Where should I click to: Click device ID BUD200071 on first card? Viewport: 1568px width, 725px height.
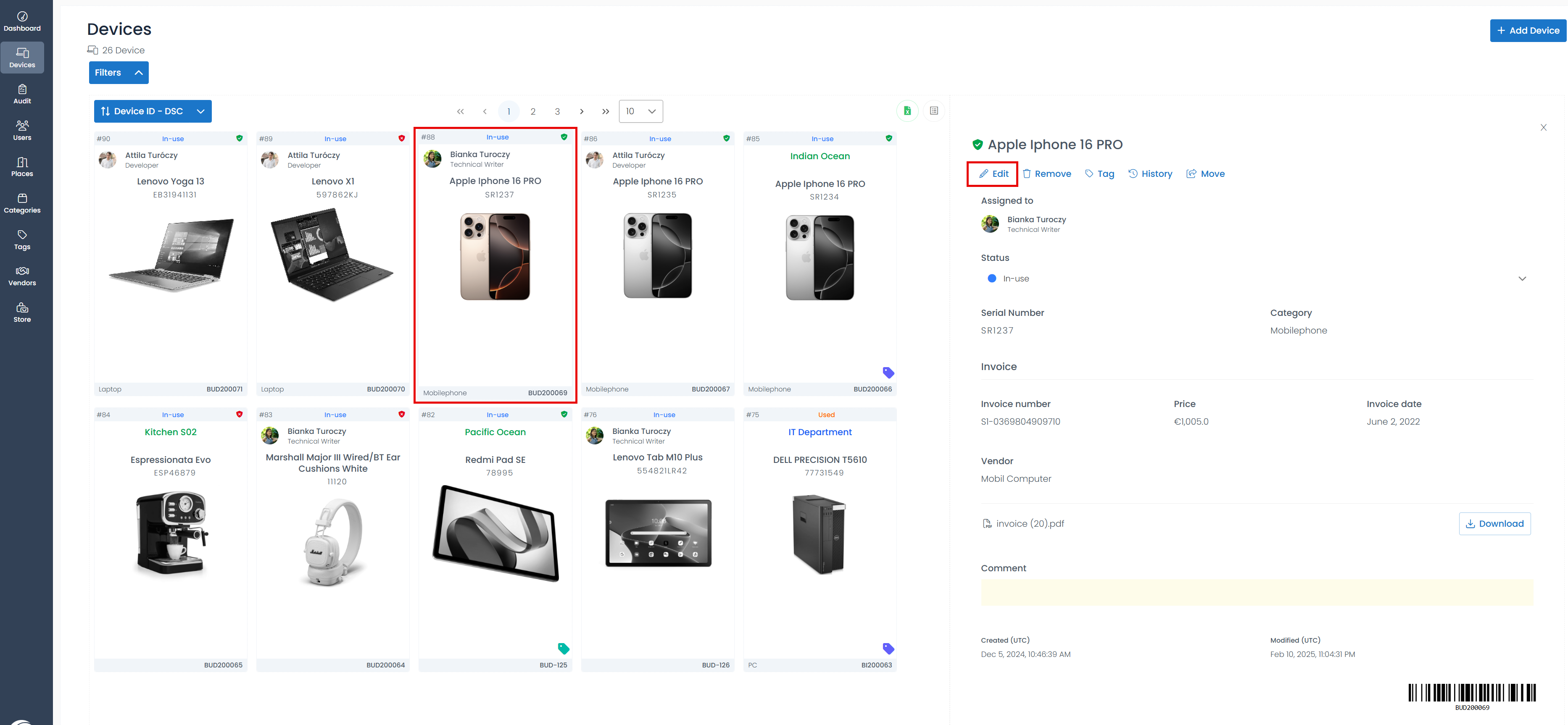[x=224, y=389]
